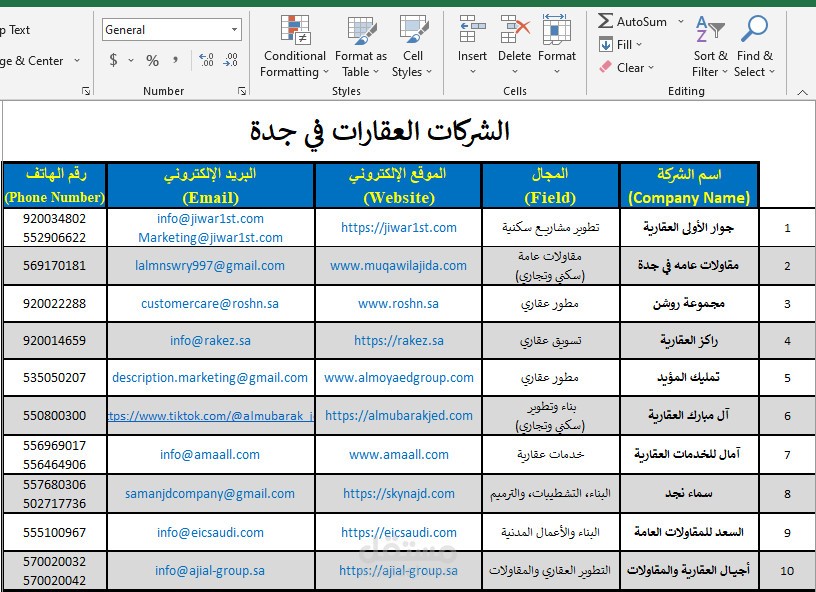Open Find & Select magnifier

click(755, 47)
